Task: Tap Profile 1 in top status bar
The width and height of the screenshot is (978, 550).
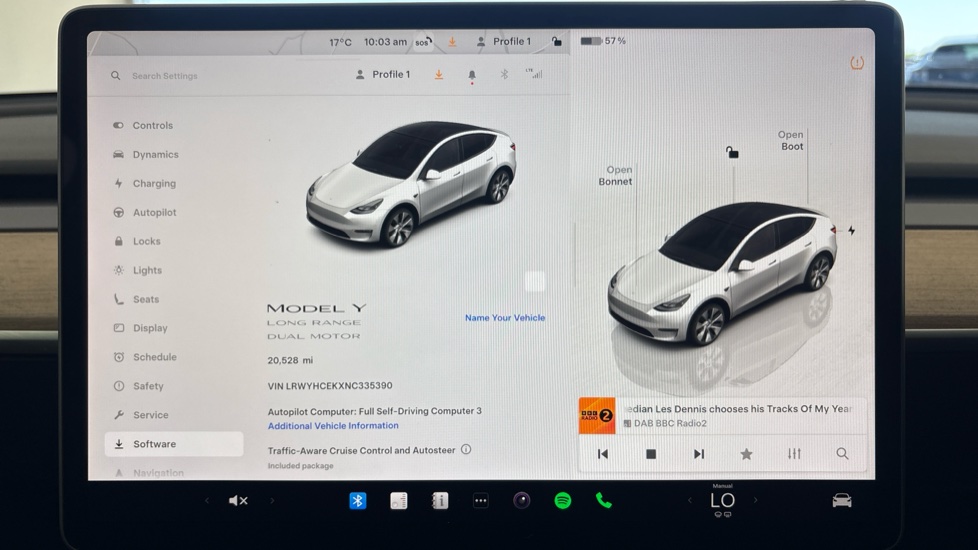Action: 503,41
